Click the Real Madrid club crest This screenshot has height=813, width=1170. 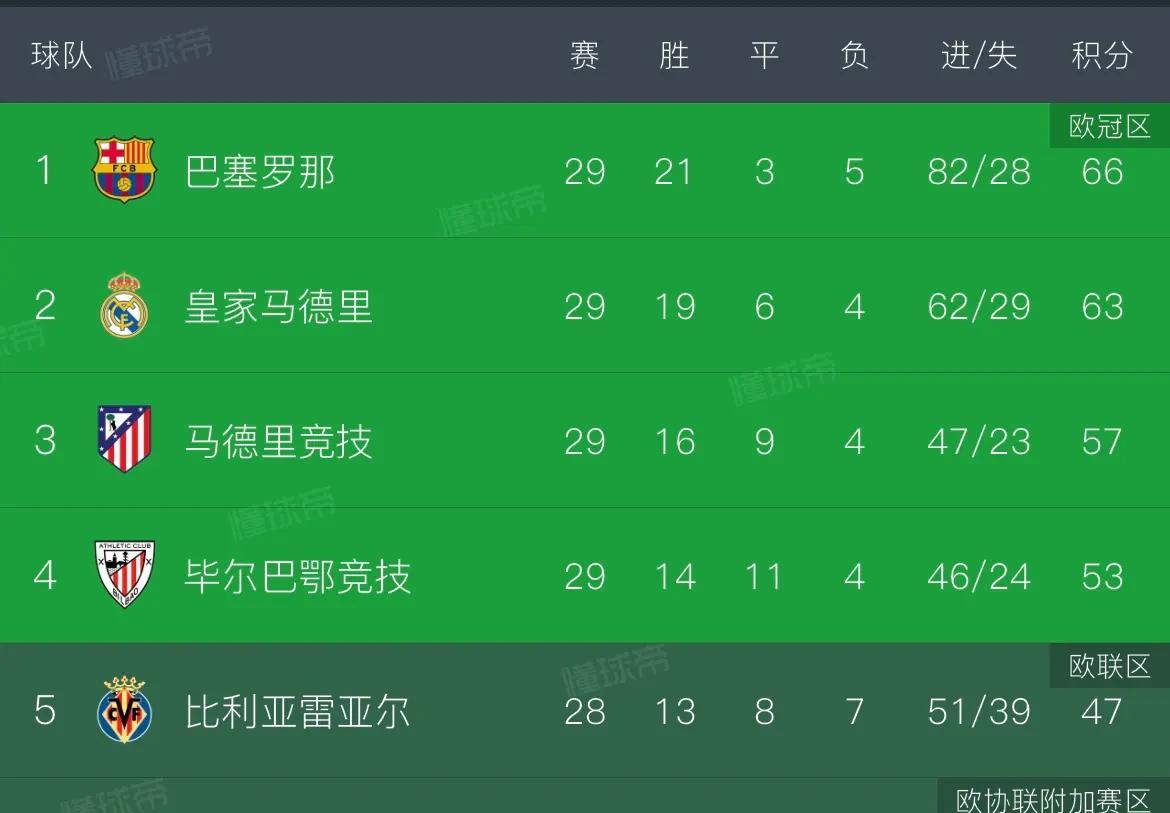[124, 305]
